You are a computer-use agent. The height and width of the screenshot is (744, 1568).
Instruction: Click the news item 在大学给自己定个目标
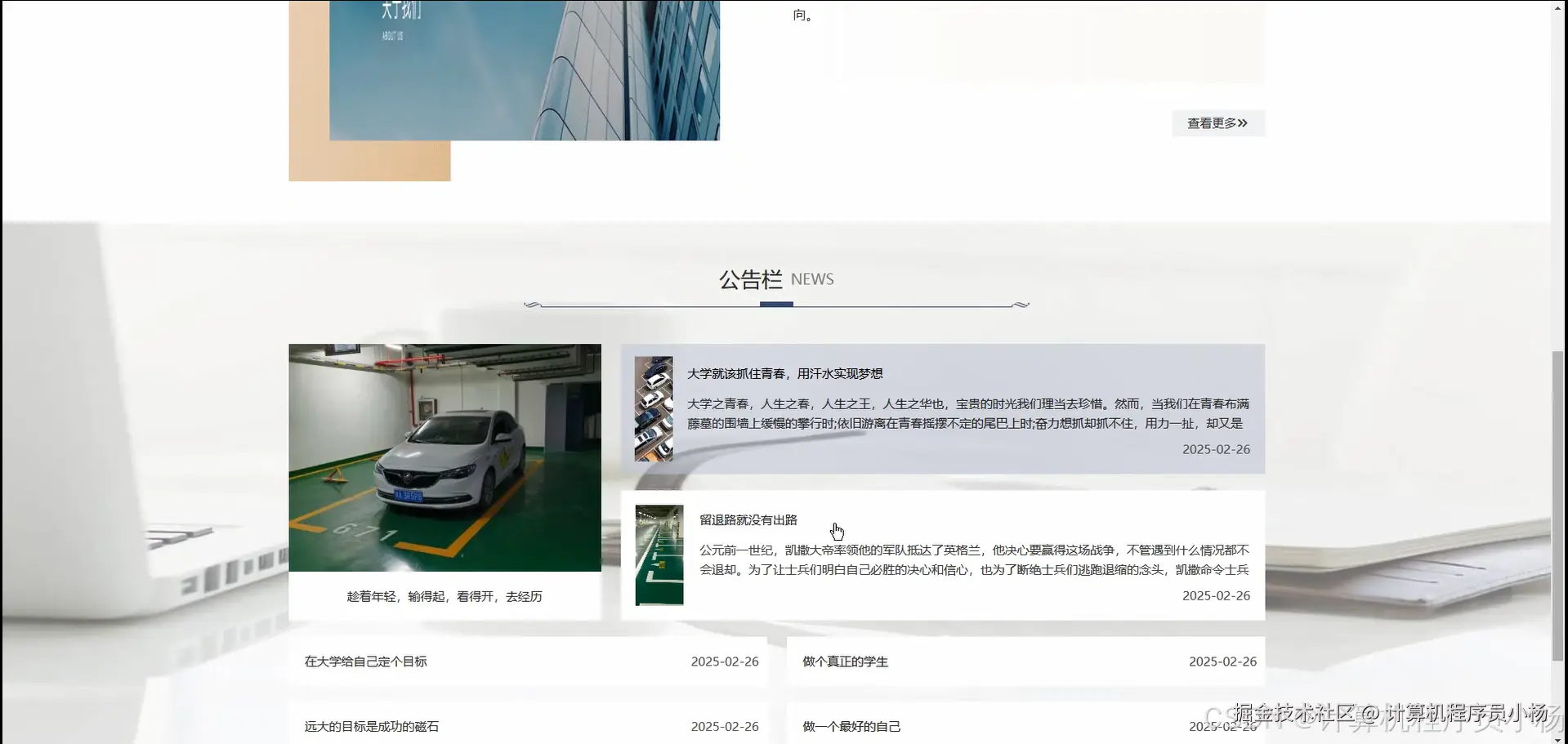[366, 661]
